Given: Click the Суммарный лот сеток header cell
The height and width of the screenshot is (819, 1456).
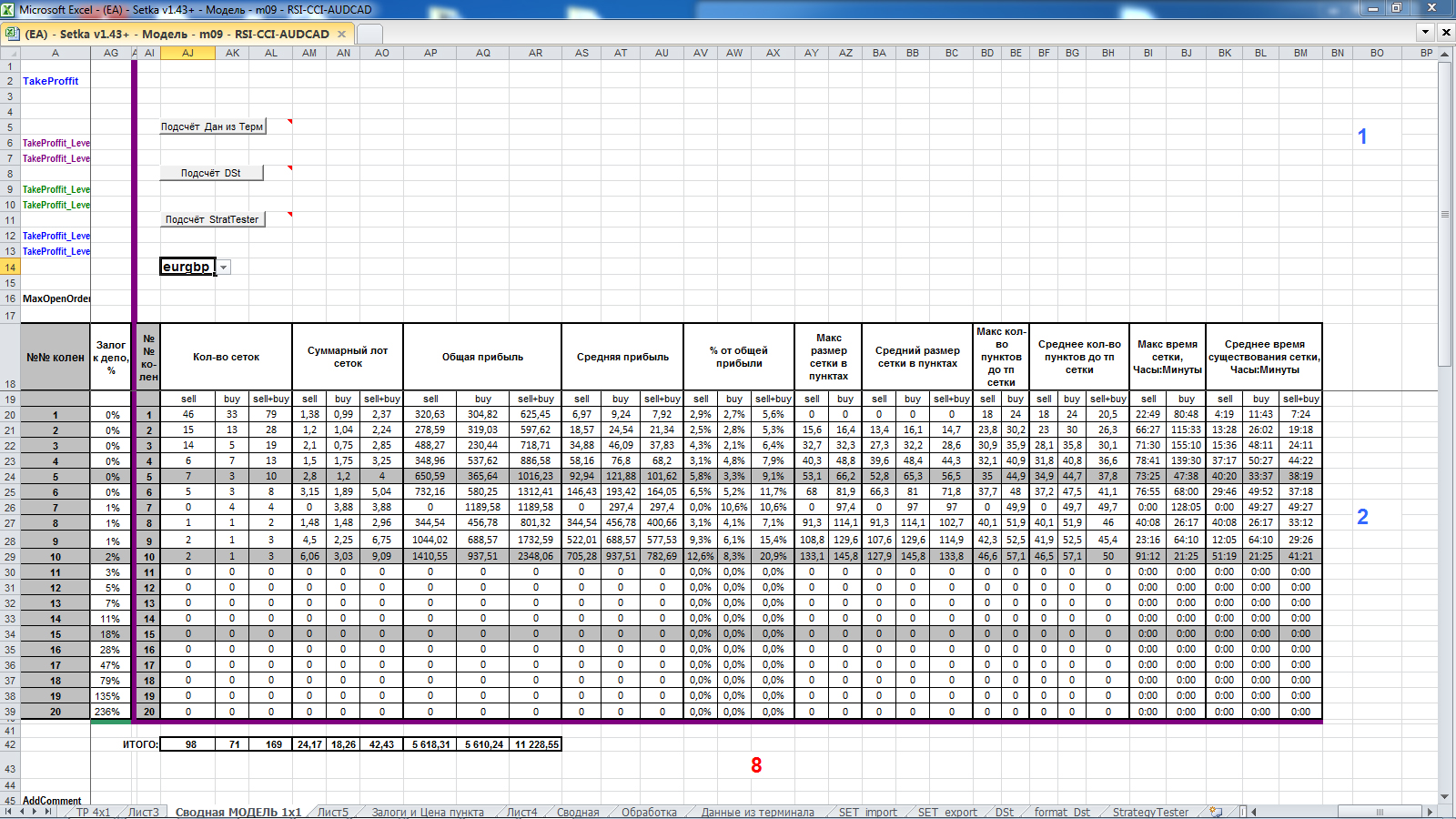Looking at the screenshot, I should (x=348, y=357).
